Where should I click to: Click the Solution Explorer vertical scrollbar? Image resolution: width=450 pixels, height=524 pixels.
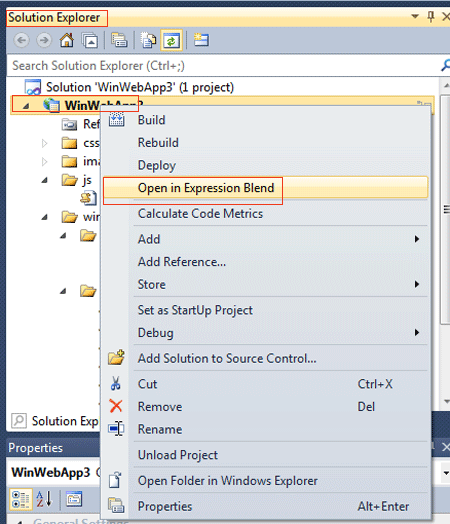coord(446,239)
